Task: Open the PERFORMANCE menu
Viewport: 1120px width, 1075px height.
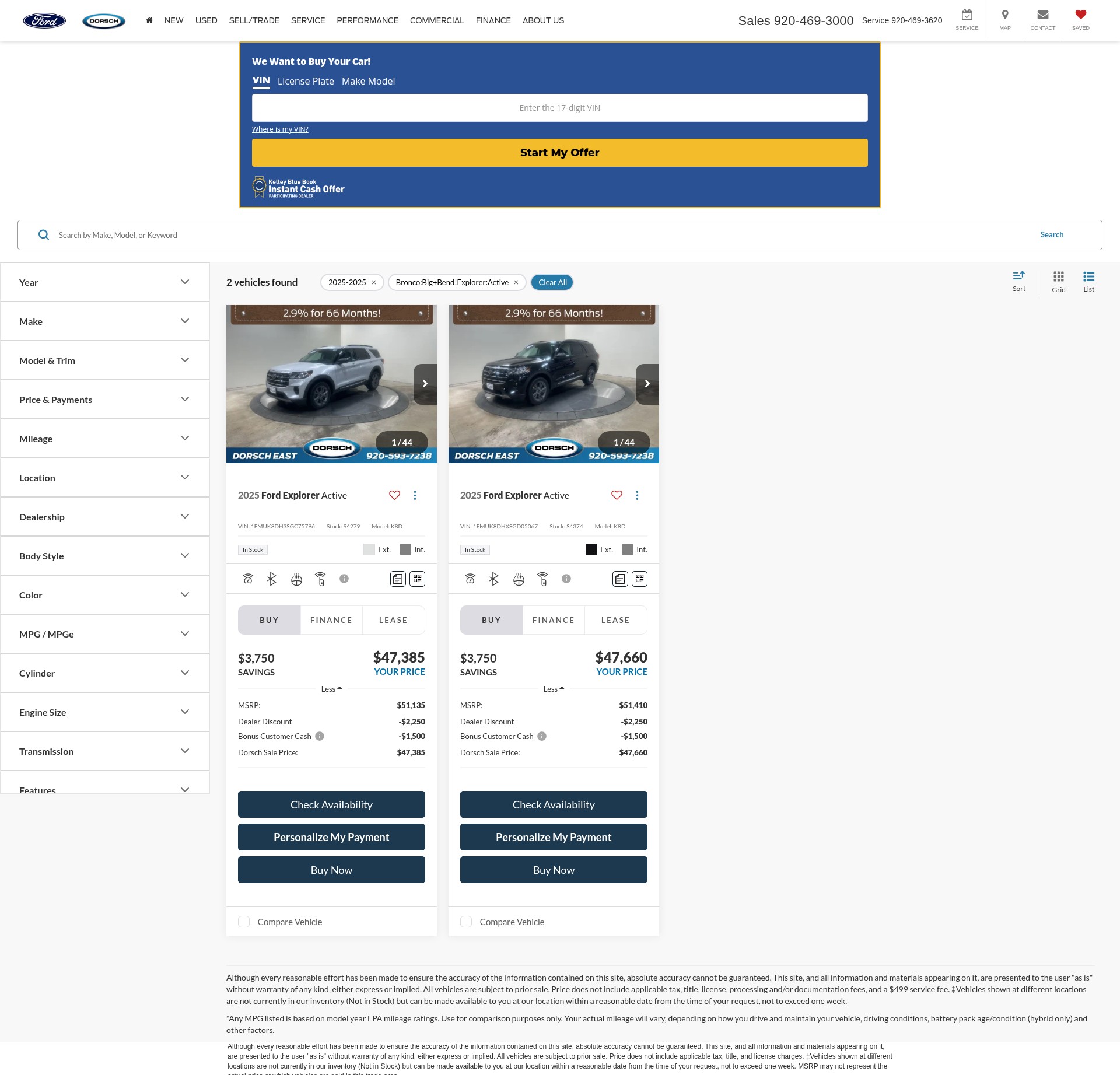Action: tap(367, 20)
